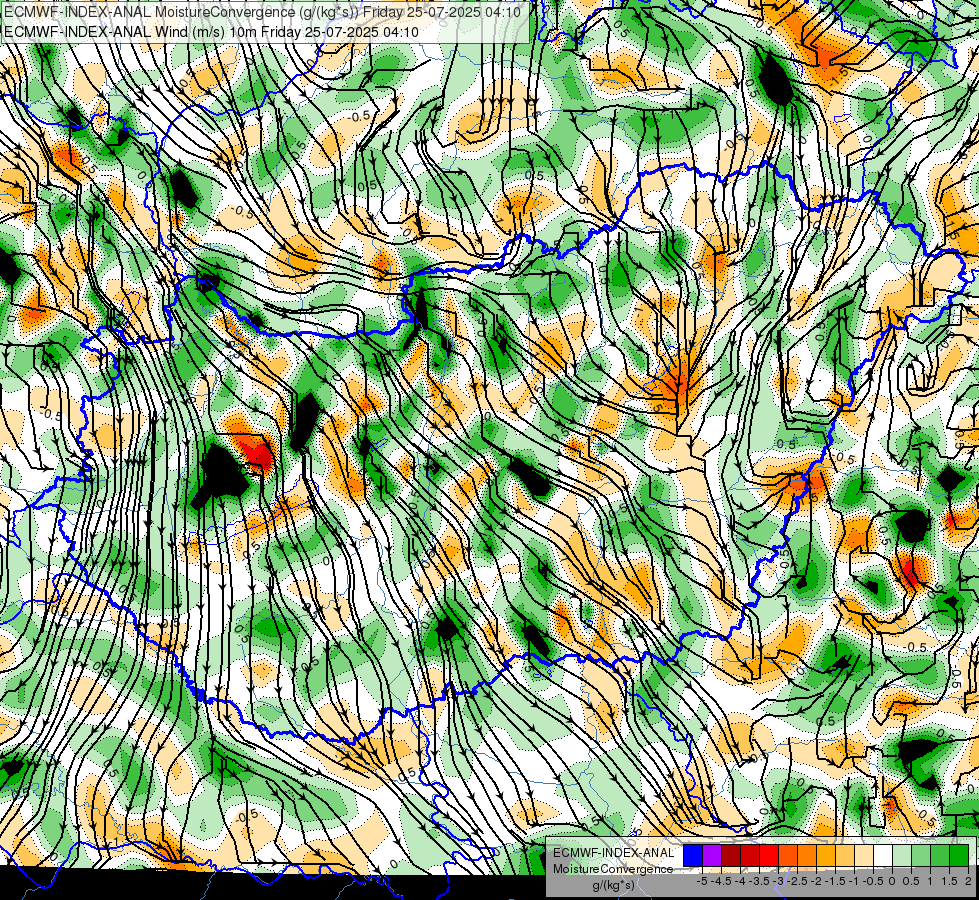Select the bright red swatch (-3.5 to -3)
The image size is (979, 900).
click(769, 856)
